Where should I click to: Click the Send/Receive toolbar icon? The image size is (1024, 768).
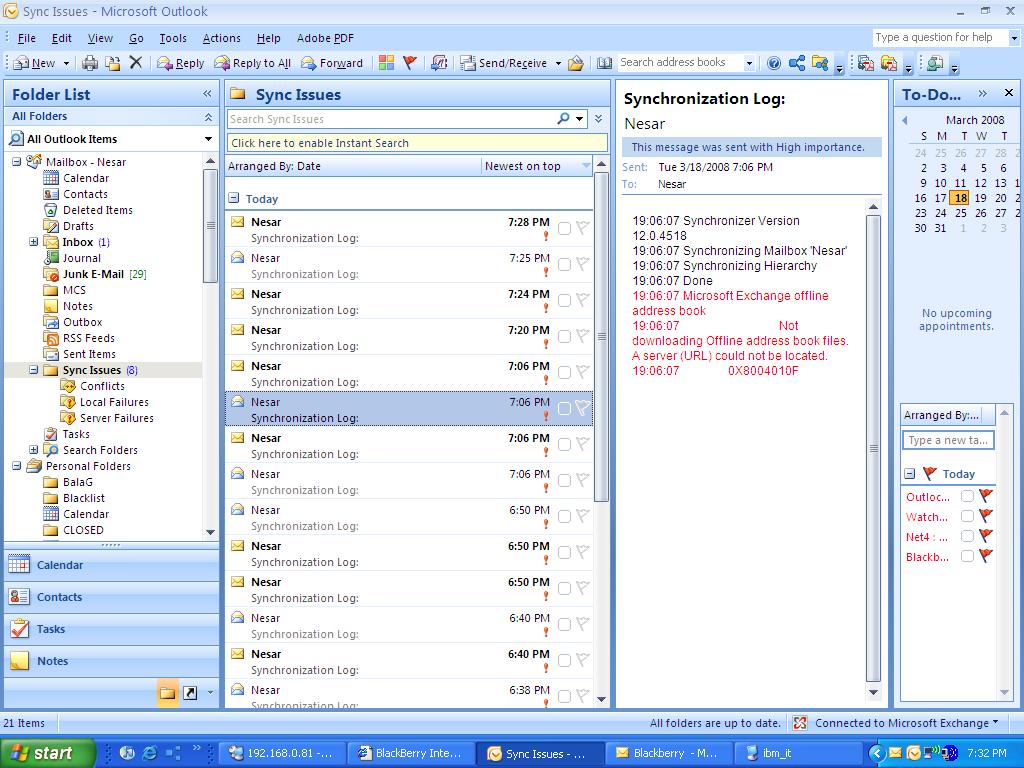506,62
